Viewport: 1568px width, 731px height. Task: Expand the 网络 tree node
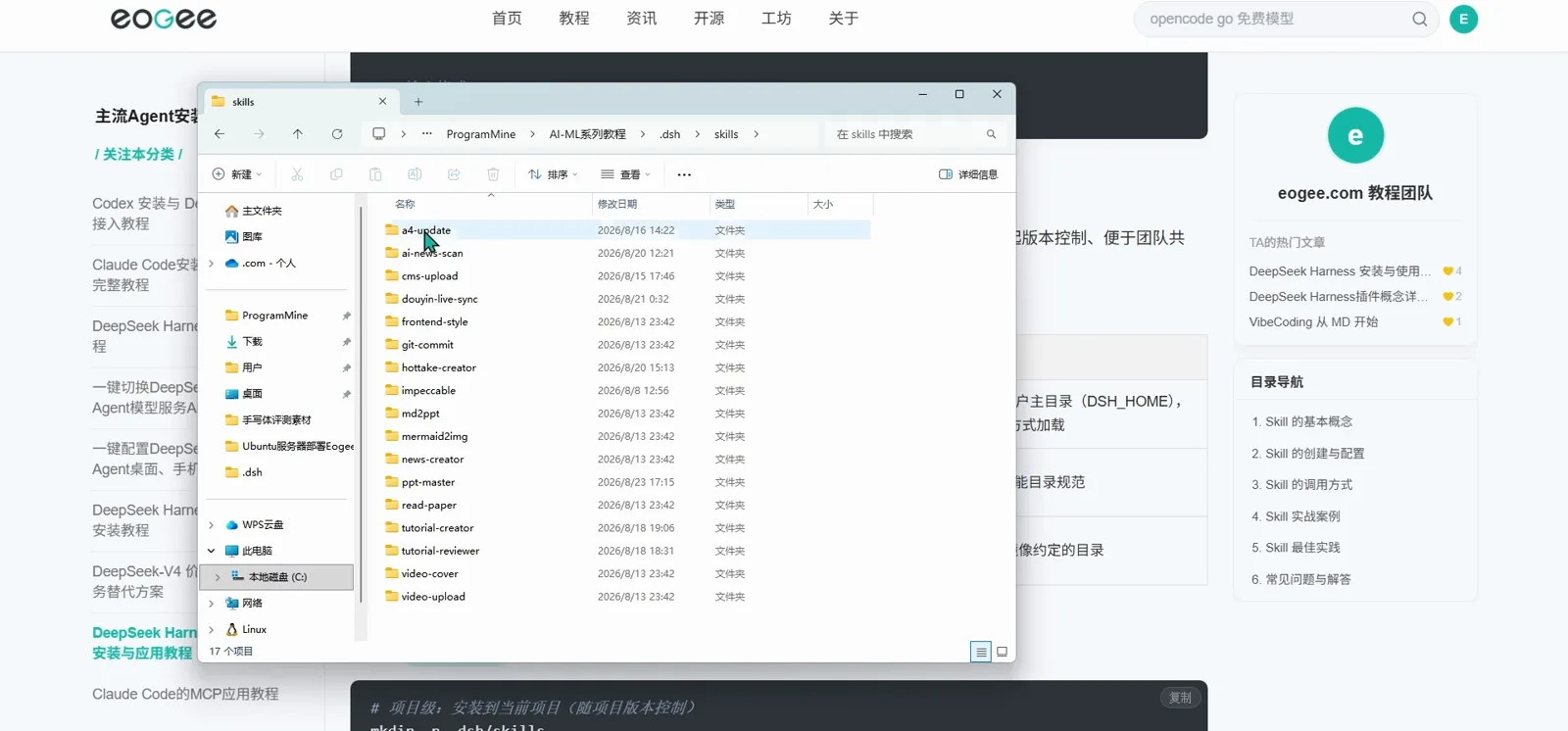pyautogui.click(x=212, y=604)
